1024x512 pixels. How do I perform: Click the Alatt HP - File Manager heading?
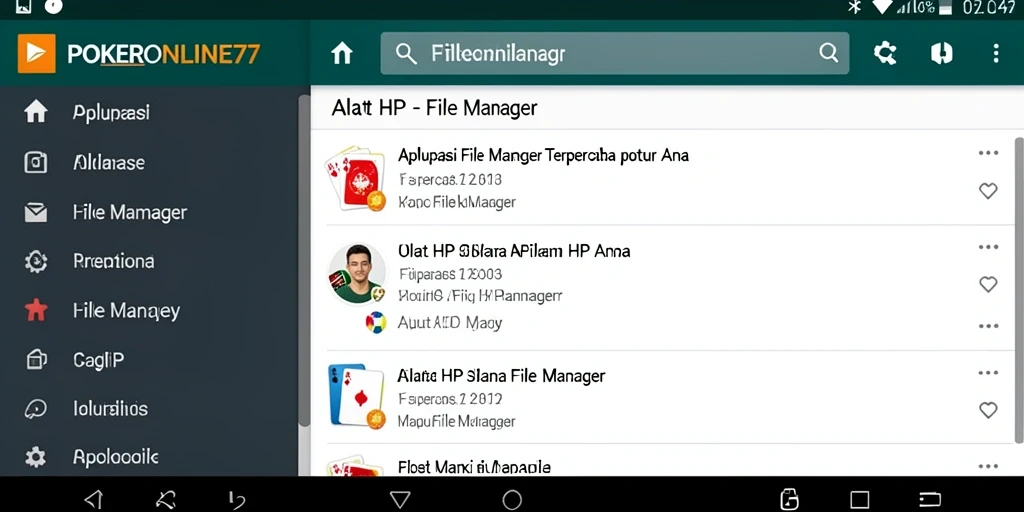[434, 107]
